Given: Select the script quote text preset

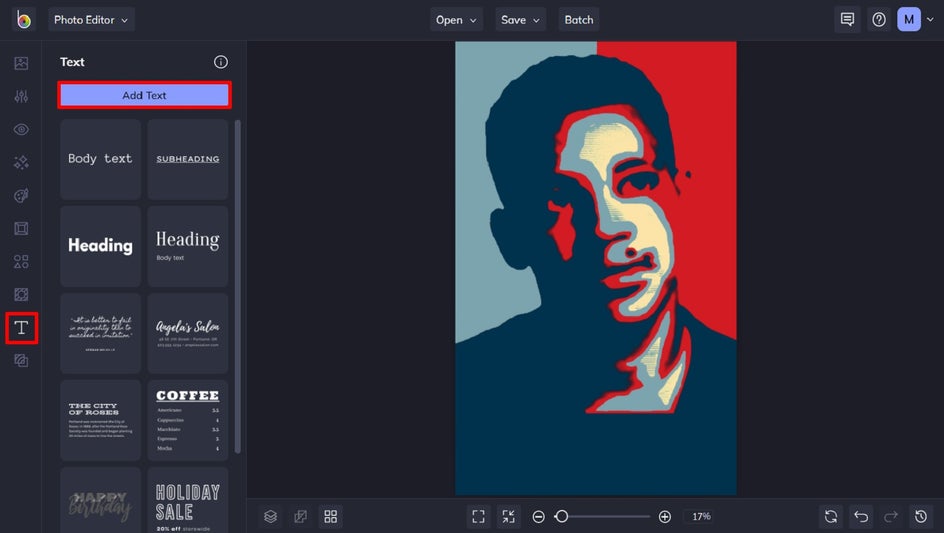Looking at the screenshot, I should click(101, 333).
